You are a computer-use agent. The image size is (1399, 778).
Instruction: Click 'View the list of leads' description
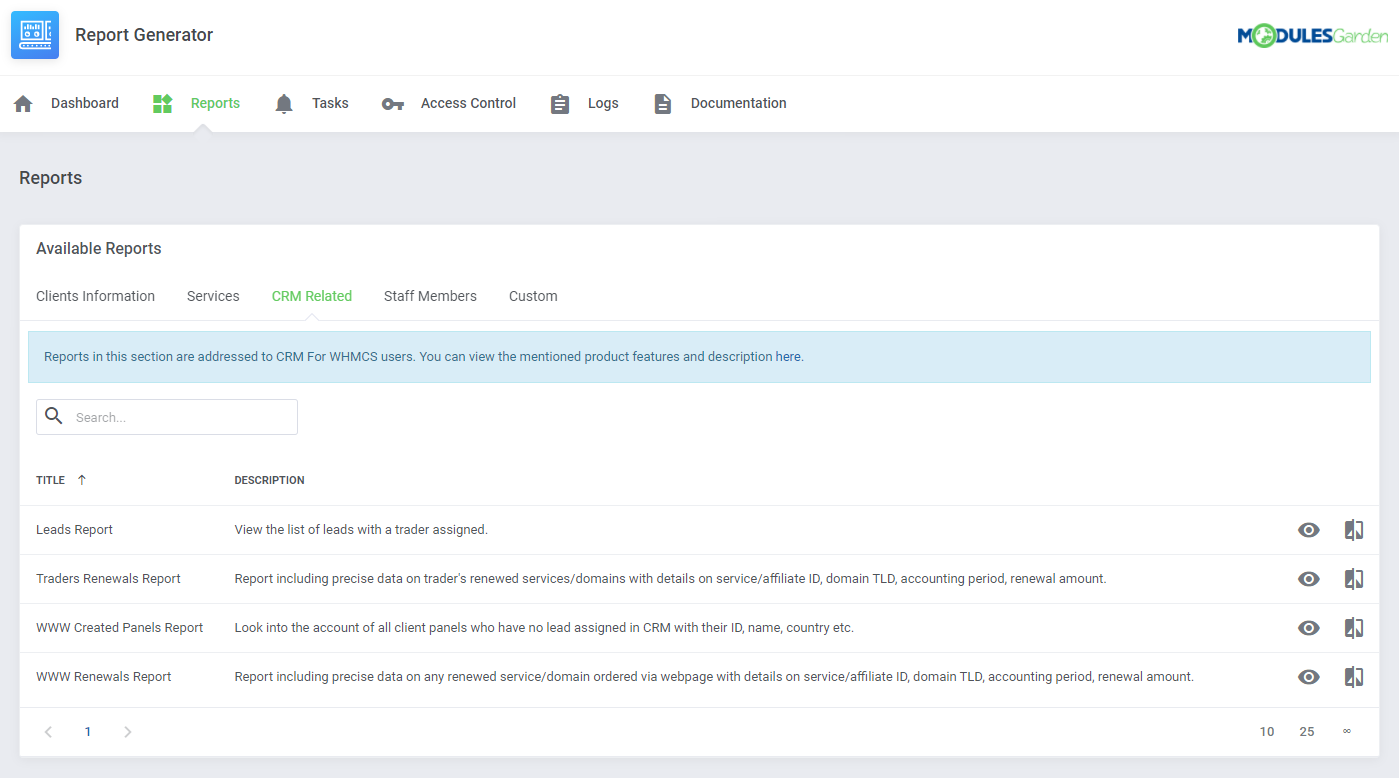tap(361, 530)
